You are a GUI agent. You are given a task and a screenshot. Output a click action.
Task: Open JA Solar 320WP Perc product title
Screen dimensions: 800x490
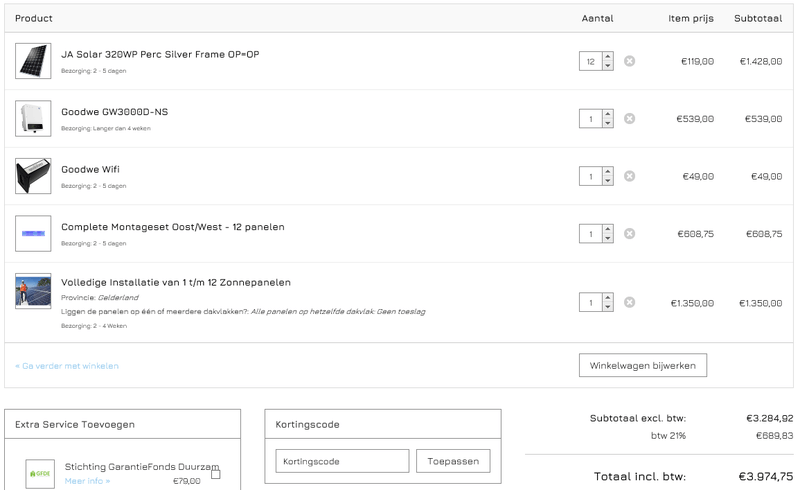160,54
